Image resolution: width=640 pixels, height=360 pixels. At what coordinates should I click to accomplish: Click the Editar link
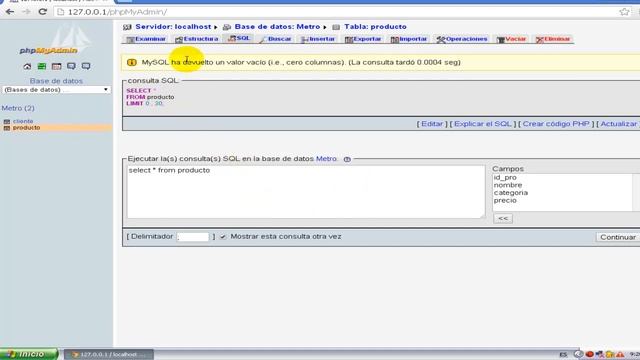[432, 124]
